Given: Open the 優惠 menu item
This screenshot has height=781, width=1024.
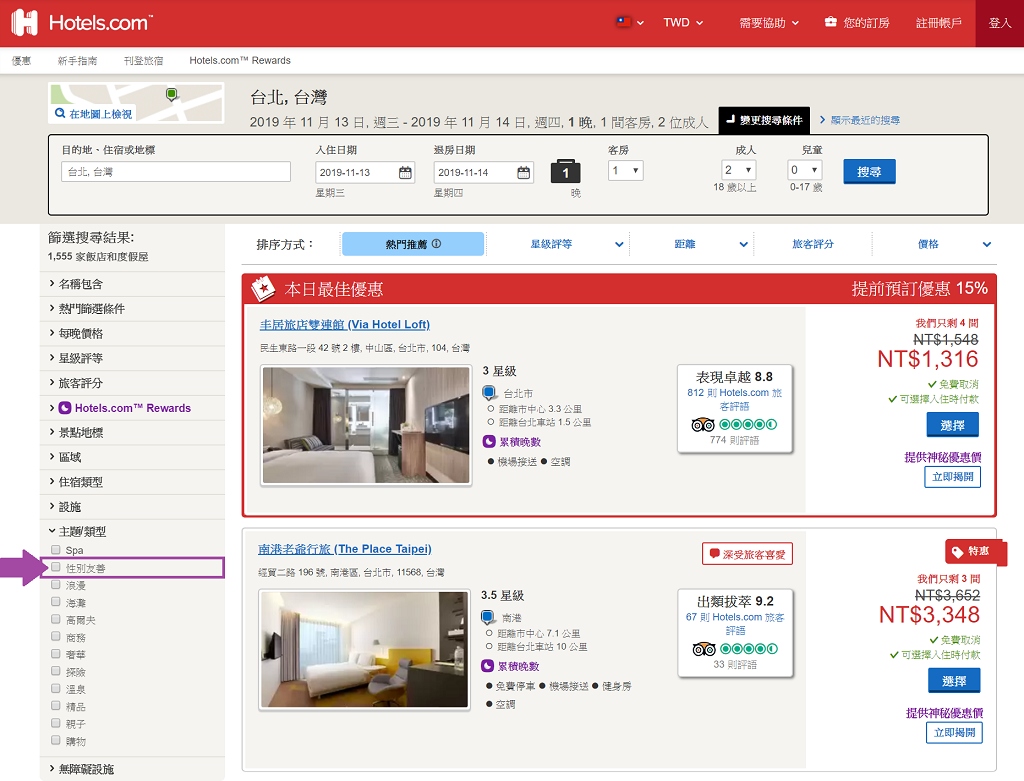Looking at the screenshot, I should coord(22,60).
